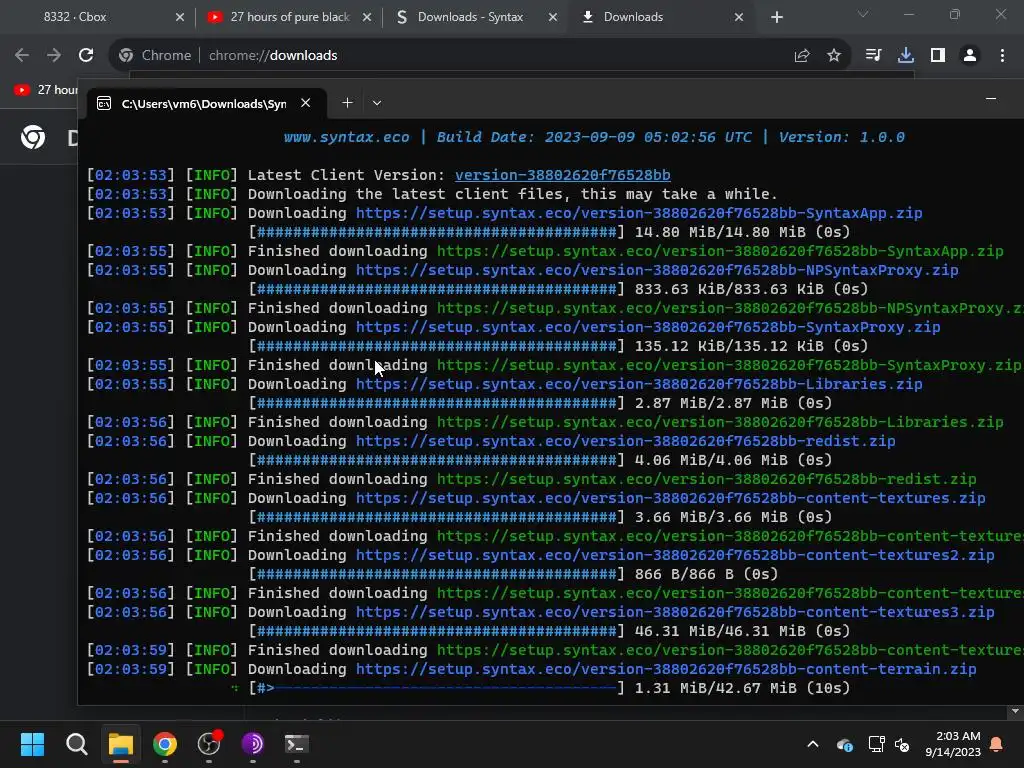Reload the Chrome page
The width and height of the screenshot is (1024, 768).
(x=86, y=56)
